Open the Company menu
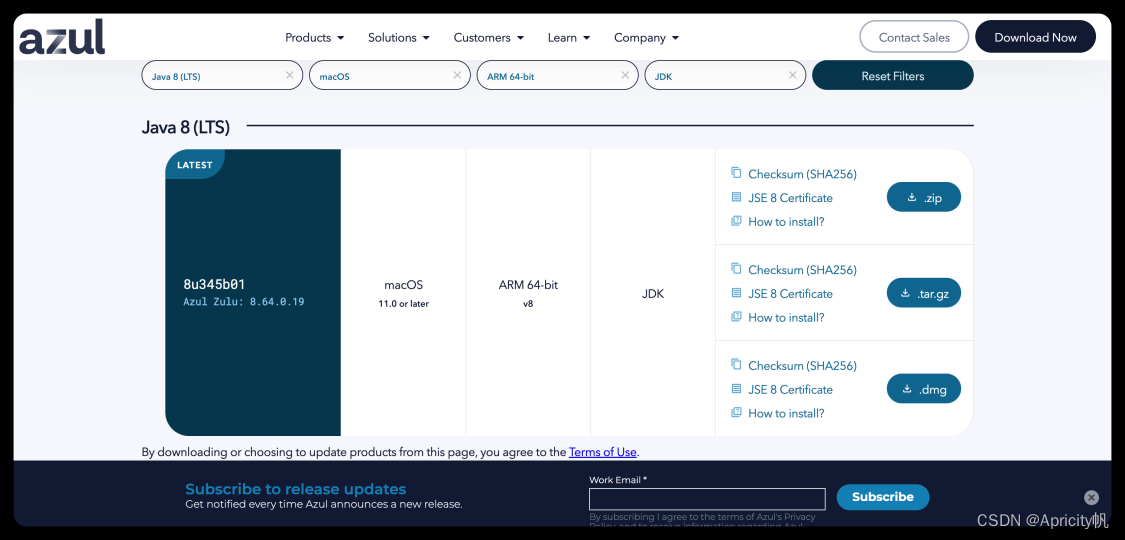The image size is (1125, 540). [646, 38]
